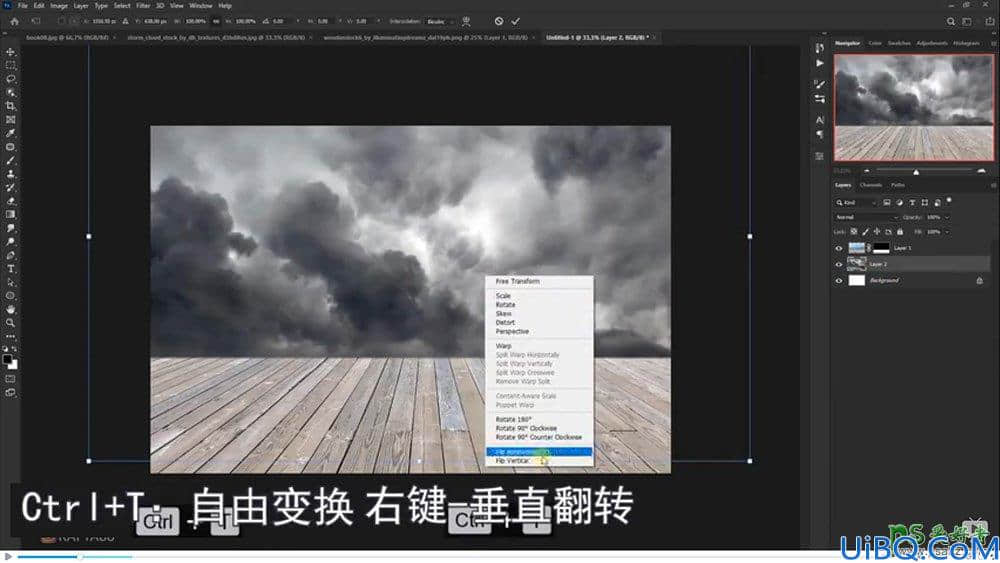Screen dimensions: 1000x563
Task: Toggle lock position
Action: click(x=877, y=232)
